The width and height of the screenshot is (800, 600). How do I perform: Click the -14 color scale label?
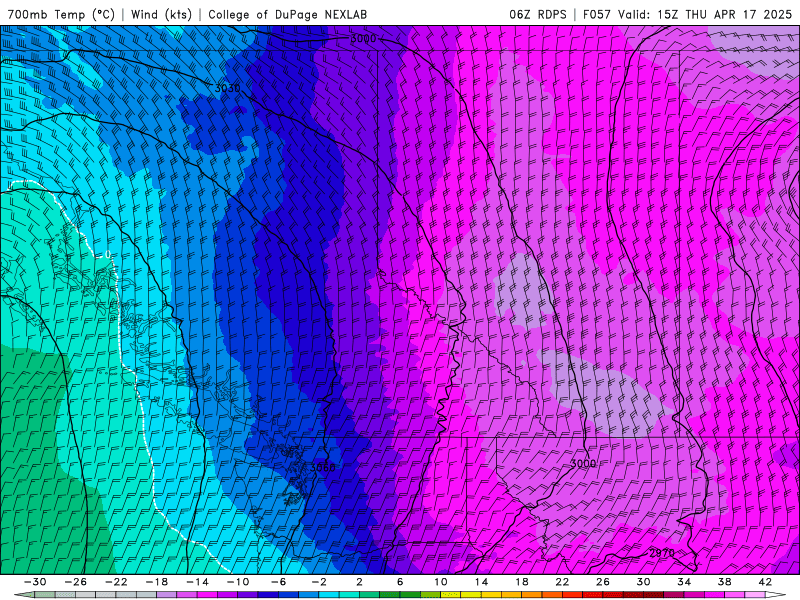[197, 582]
